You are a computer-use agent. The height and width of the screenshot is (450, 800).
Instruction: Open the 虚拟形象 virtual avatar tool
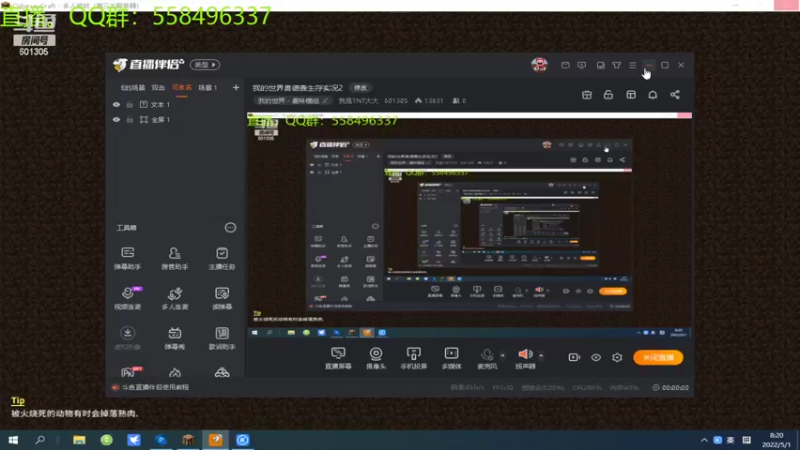(128, 338)
